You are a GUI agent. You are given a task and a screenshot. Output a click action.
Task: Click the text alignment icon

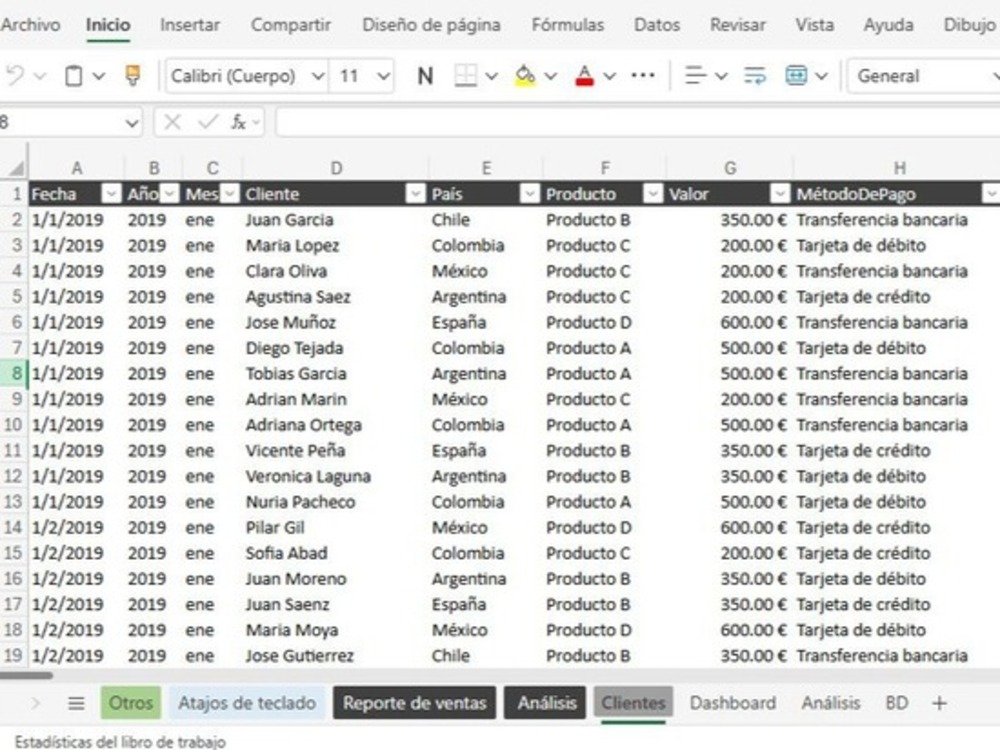pos(695,76)
